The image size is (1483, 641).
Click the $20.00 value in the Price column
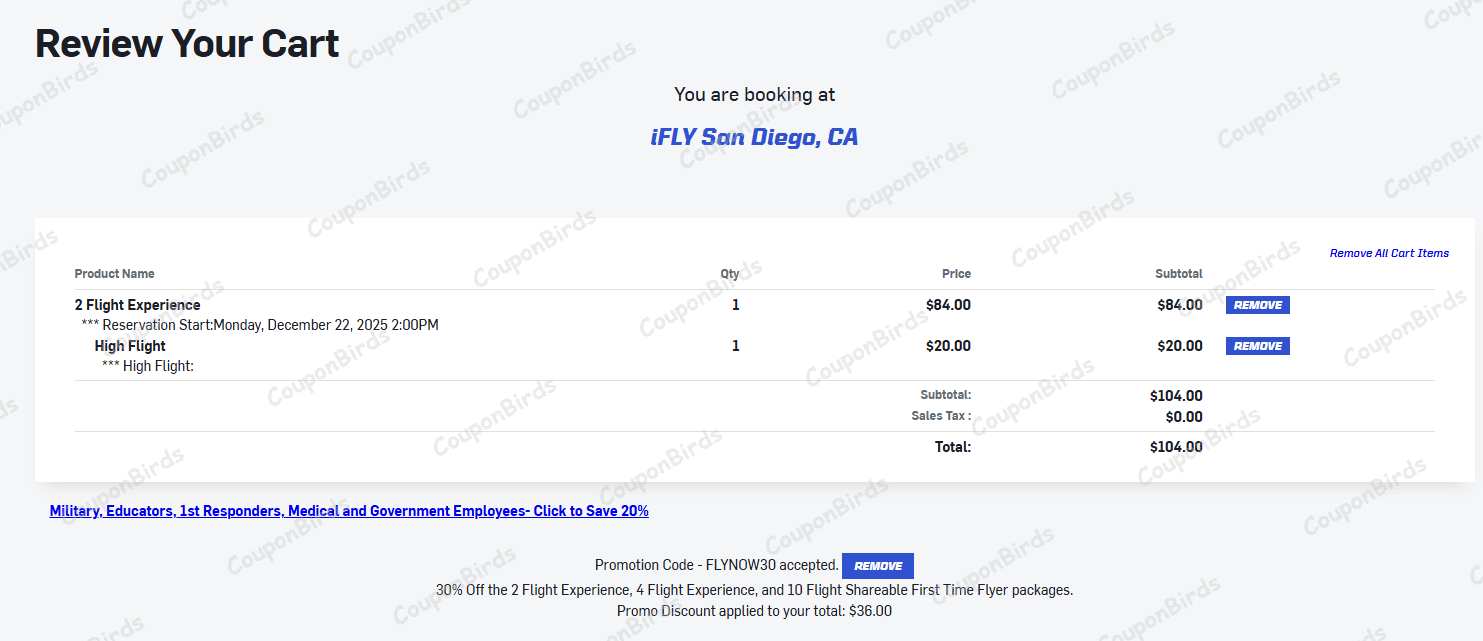coord(948,346)
